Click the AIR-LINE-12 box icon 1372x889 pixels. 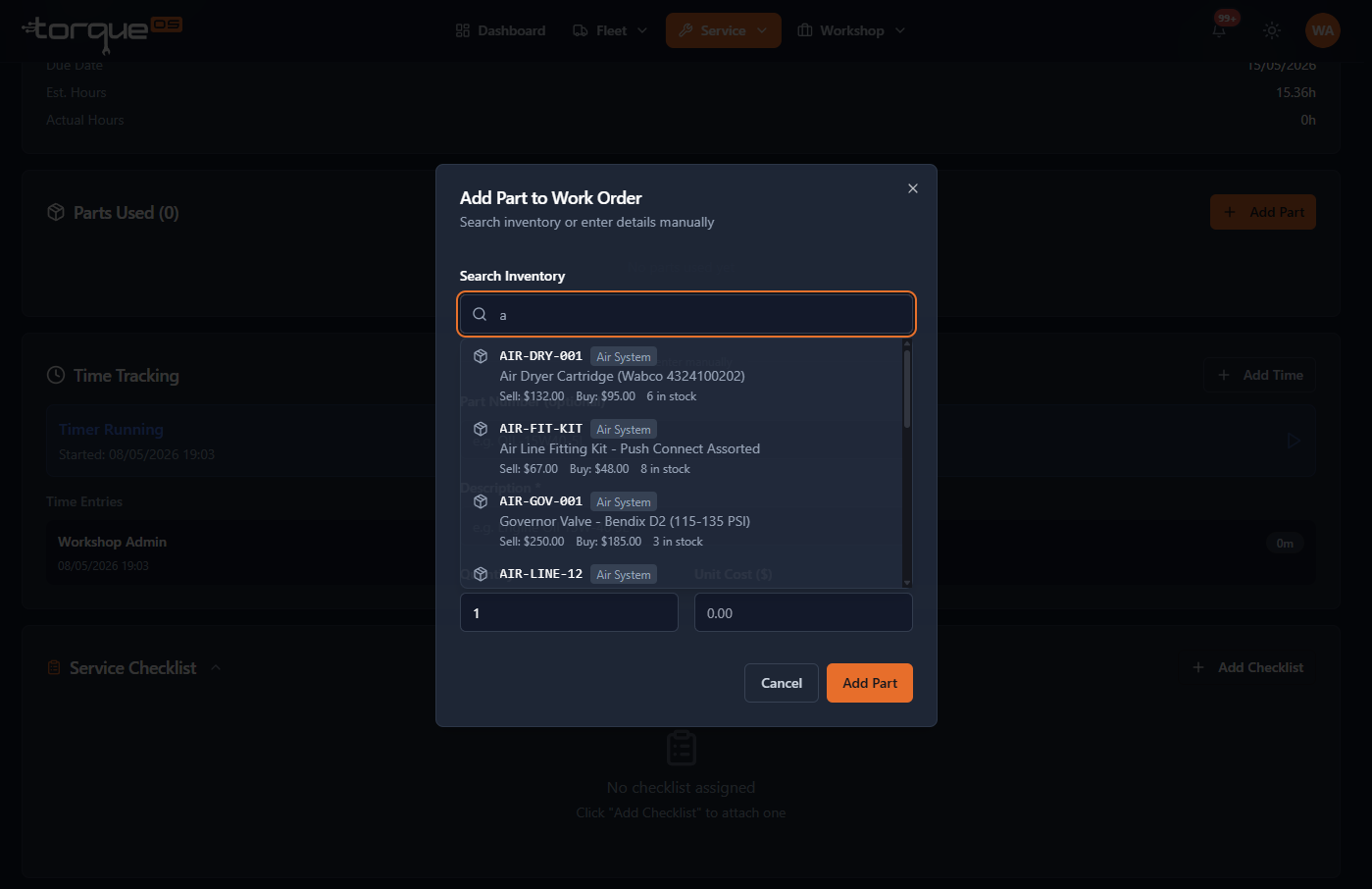(x=481, y=574)
